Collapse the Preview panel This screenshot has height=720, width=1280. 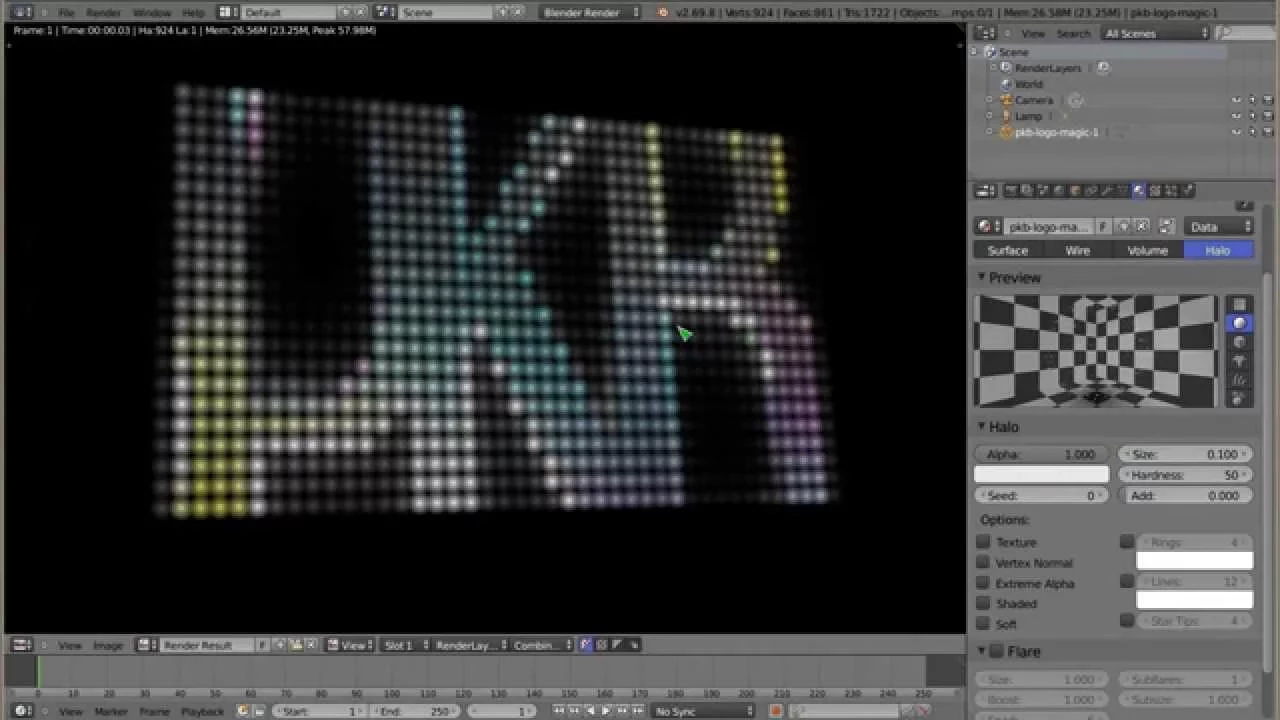click(982, 277)
